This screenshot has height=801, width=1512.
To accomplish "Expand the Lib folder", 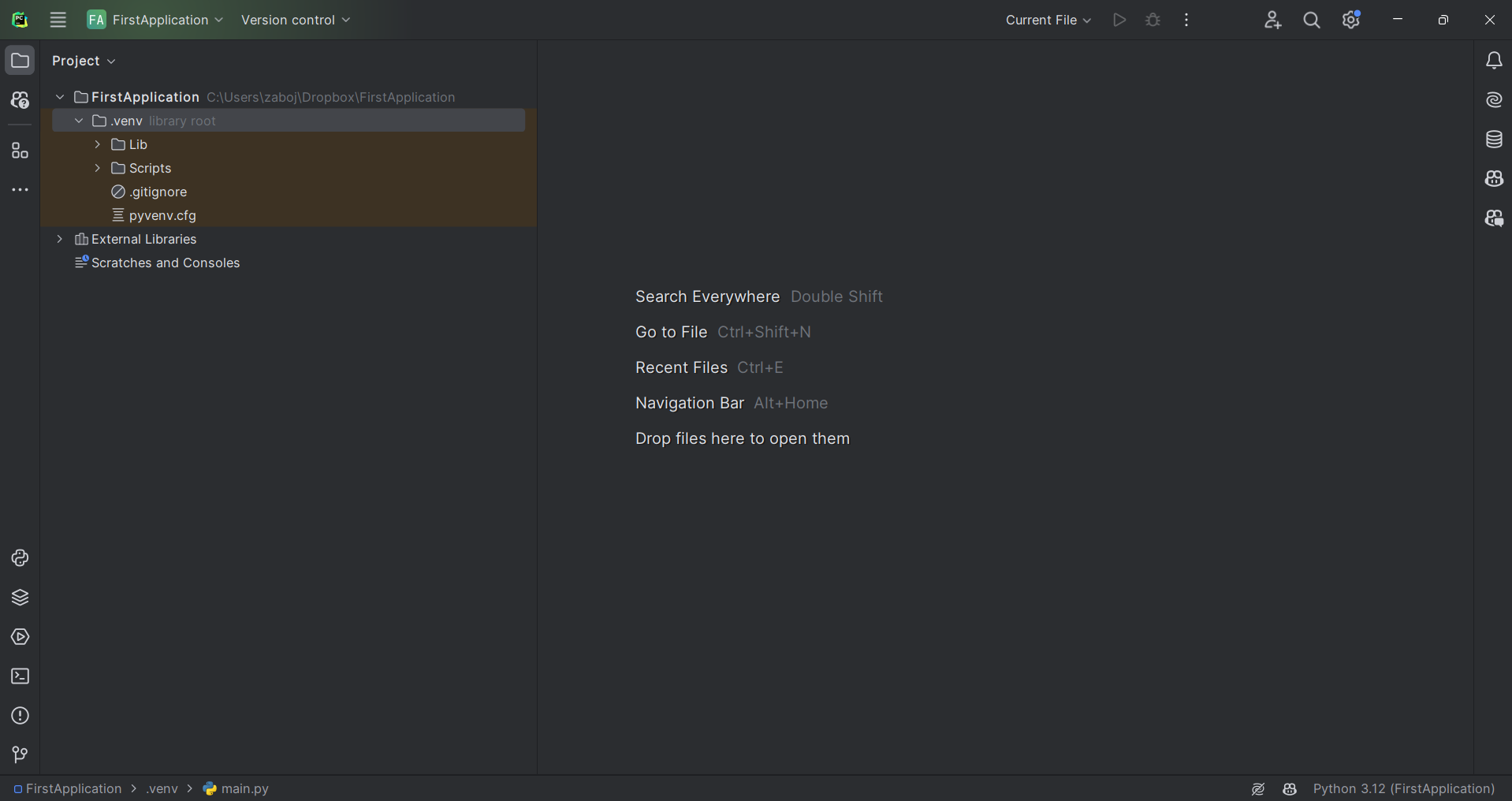I will point(98,144).
